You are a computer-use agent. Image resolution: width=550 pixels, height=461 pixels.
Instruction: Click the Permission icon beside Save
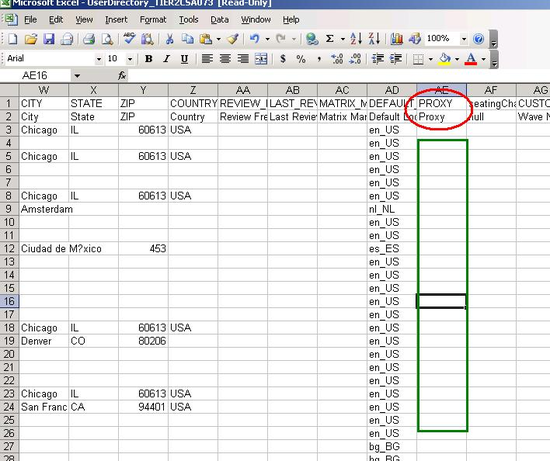click(67, 39)
